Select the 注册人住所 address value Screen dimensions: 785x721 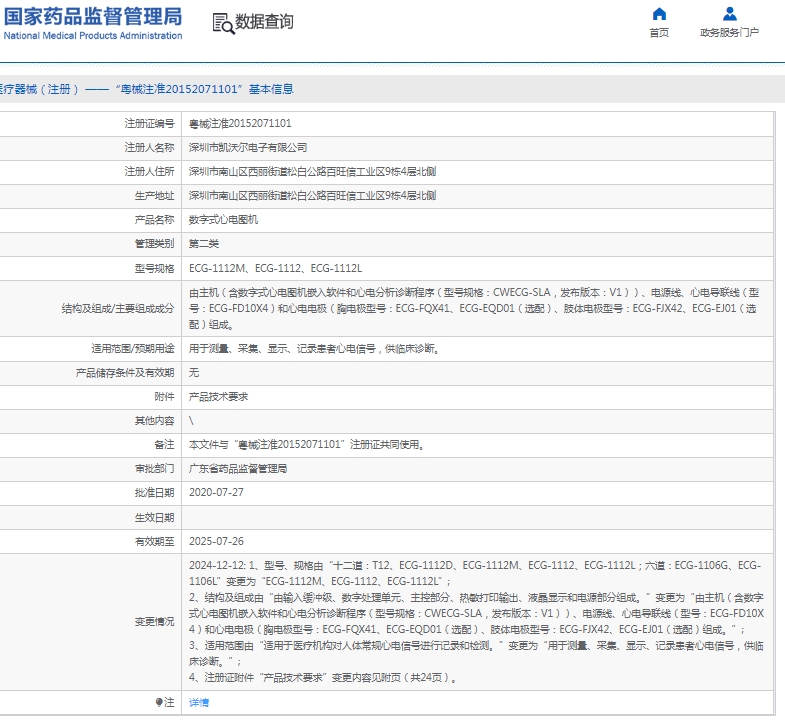click(312, 171)
